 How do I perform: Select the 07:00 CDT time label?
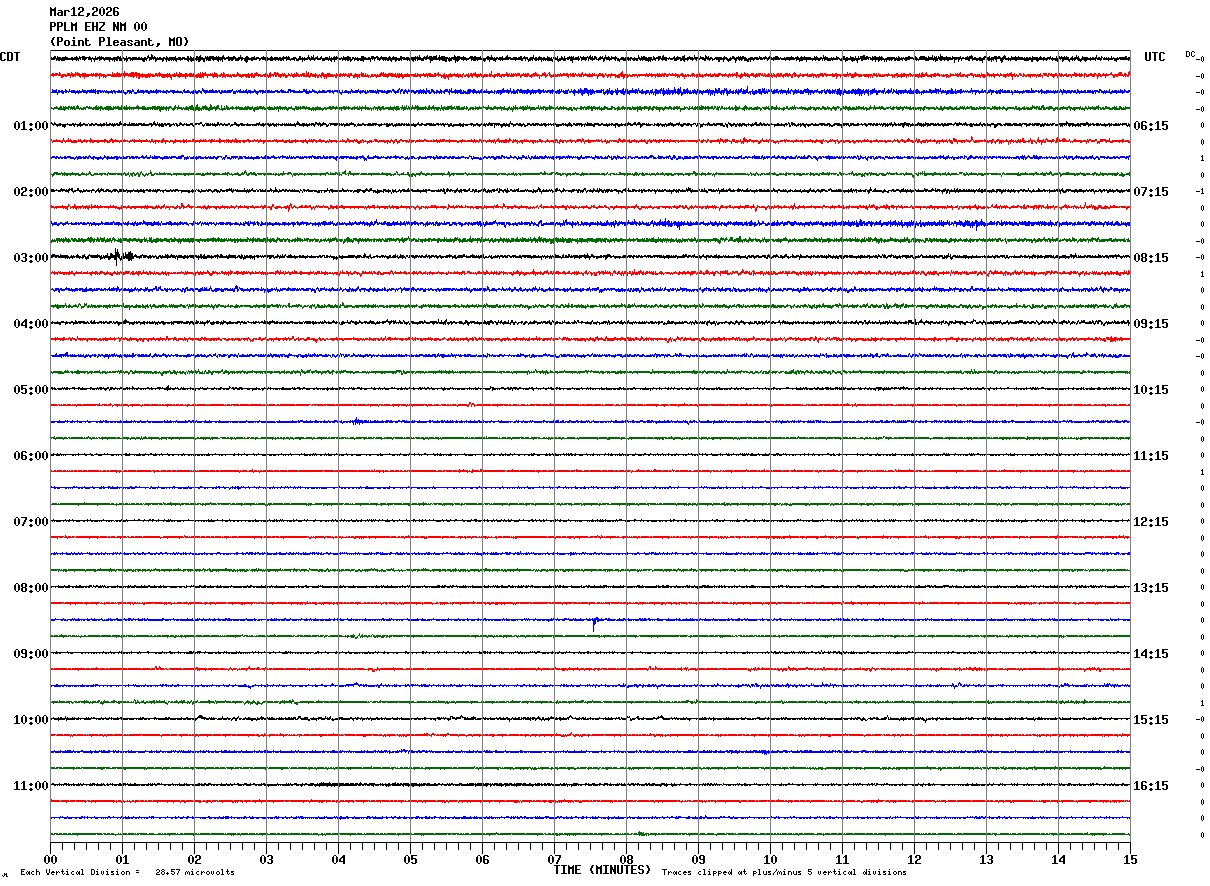point(30,522)
